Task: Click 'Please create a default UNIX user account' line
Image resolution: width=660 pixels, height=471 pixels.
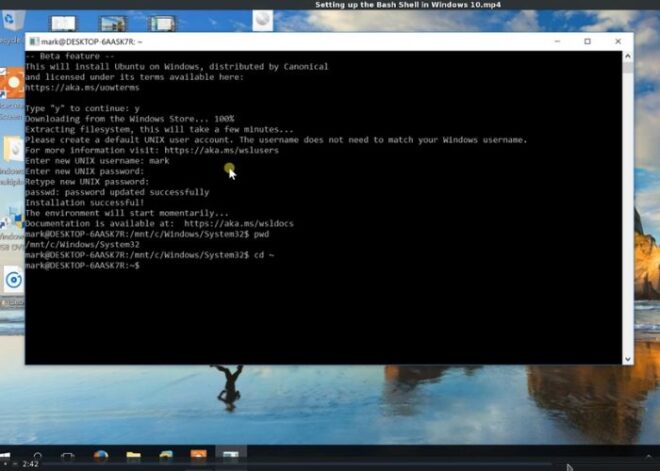Action: tap(276, 140)
